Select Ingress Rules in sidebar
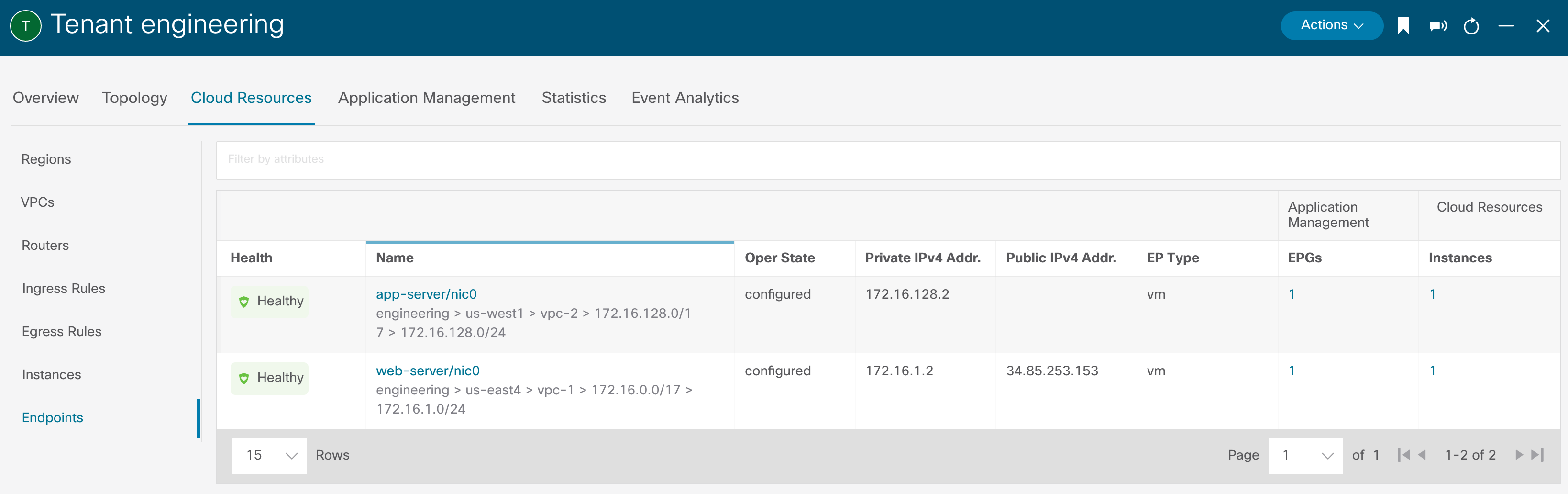The width and height of the screenshot is (1568, 494). click(63, 288)
